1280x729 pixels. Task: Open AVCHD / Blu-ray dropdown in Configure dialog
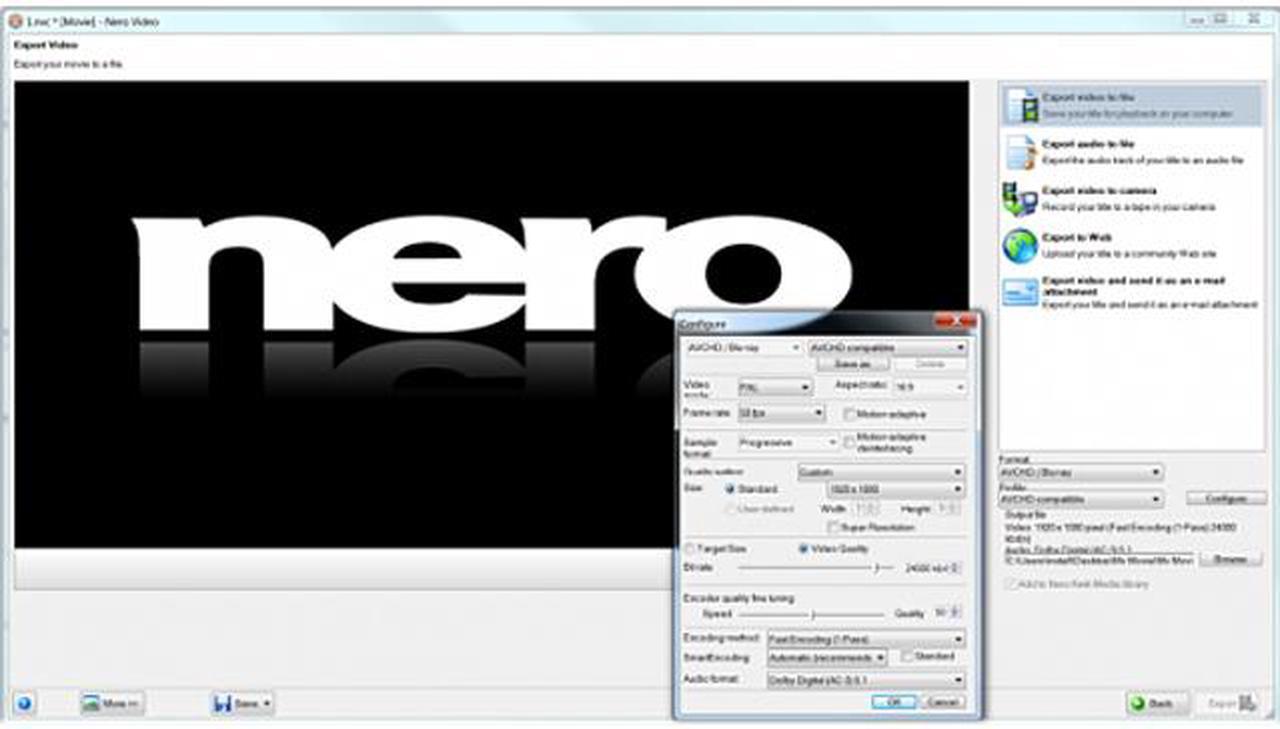pyautogui.click(x=742, y=348)
